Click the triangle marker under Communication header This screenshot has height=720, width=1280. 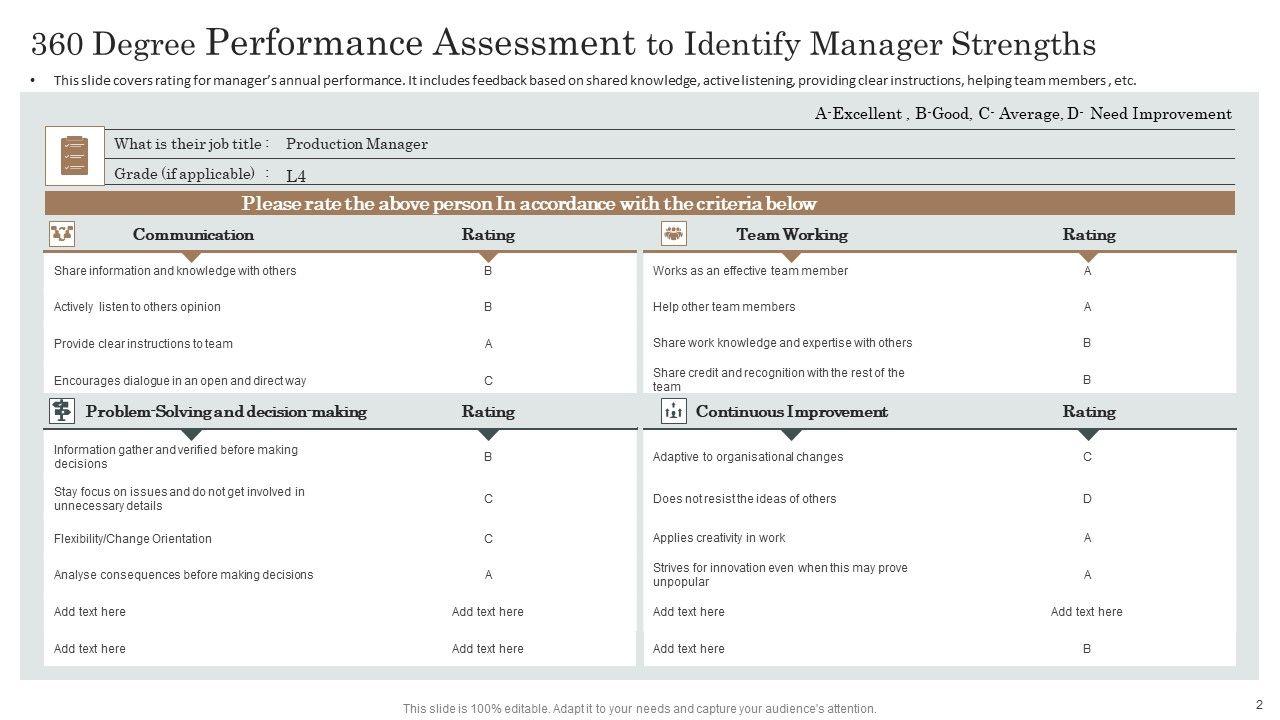click(x=192, y=257)
